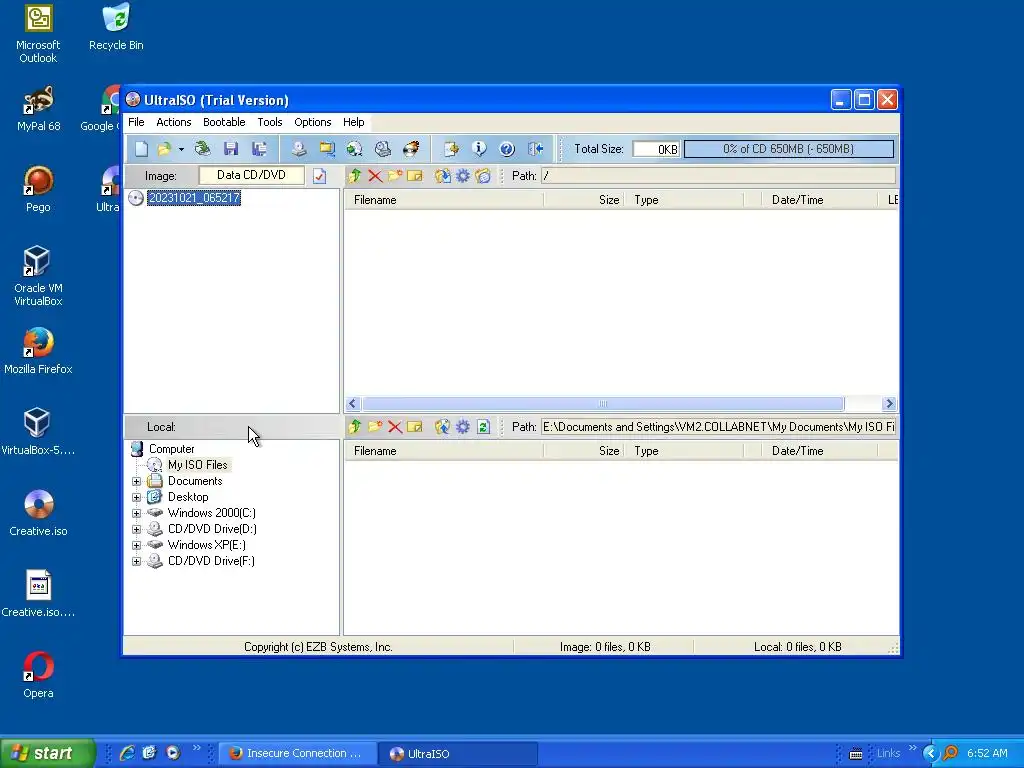
Task: Click the Extract icon in image toolbar
Action: coord(443,176)
